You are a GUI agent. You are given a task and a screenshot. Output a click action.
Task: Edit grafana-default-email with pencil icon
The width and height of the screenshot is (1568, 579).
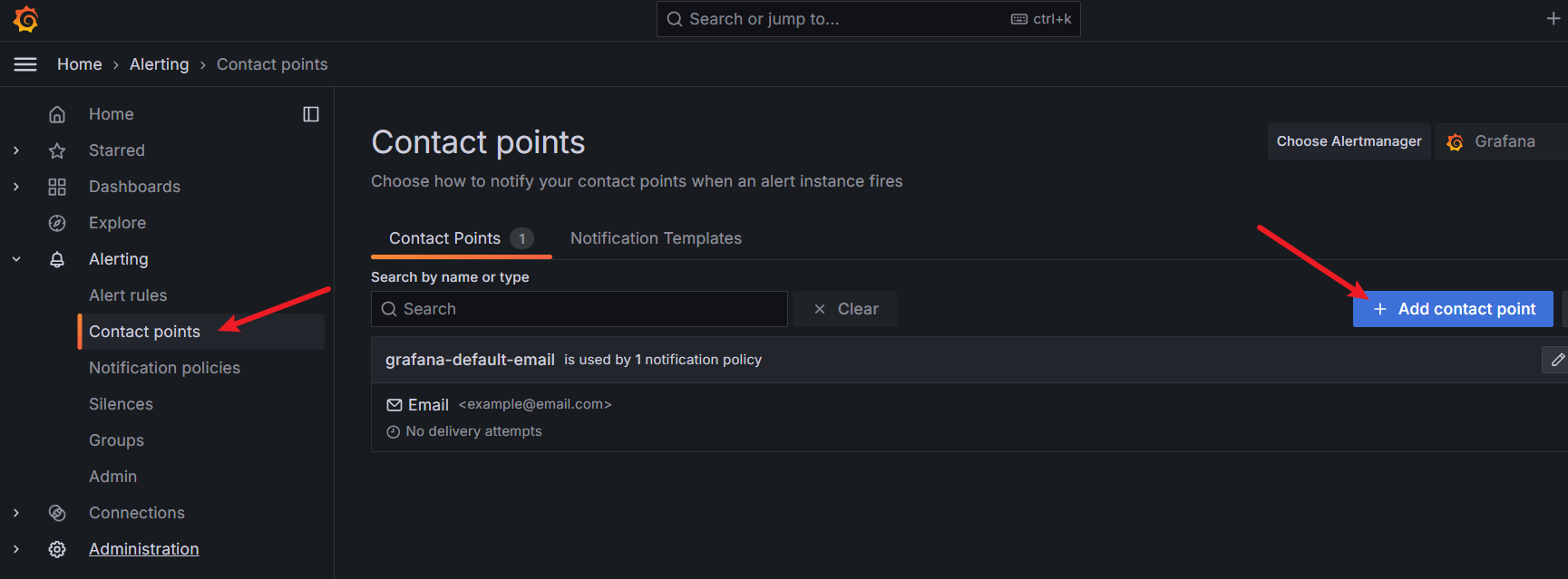[x=1556, y=360]
